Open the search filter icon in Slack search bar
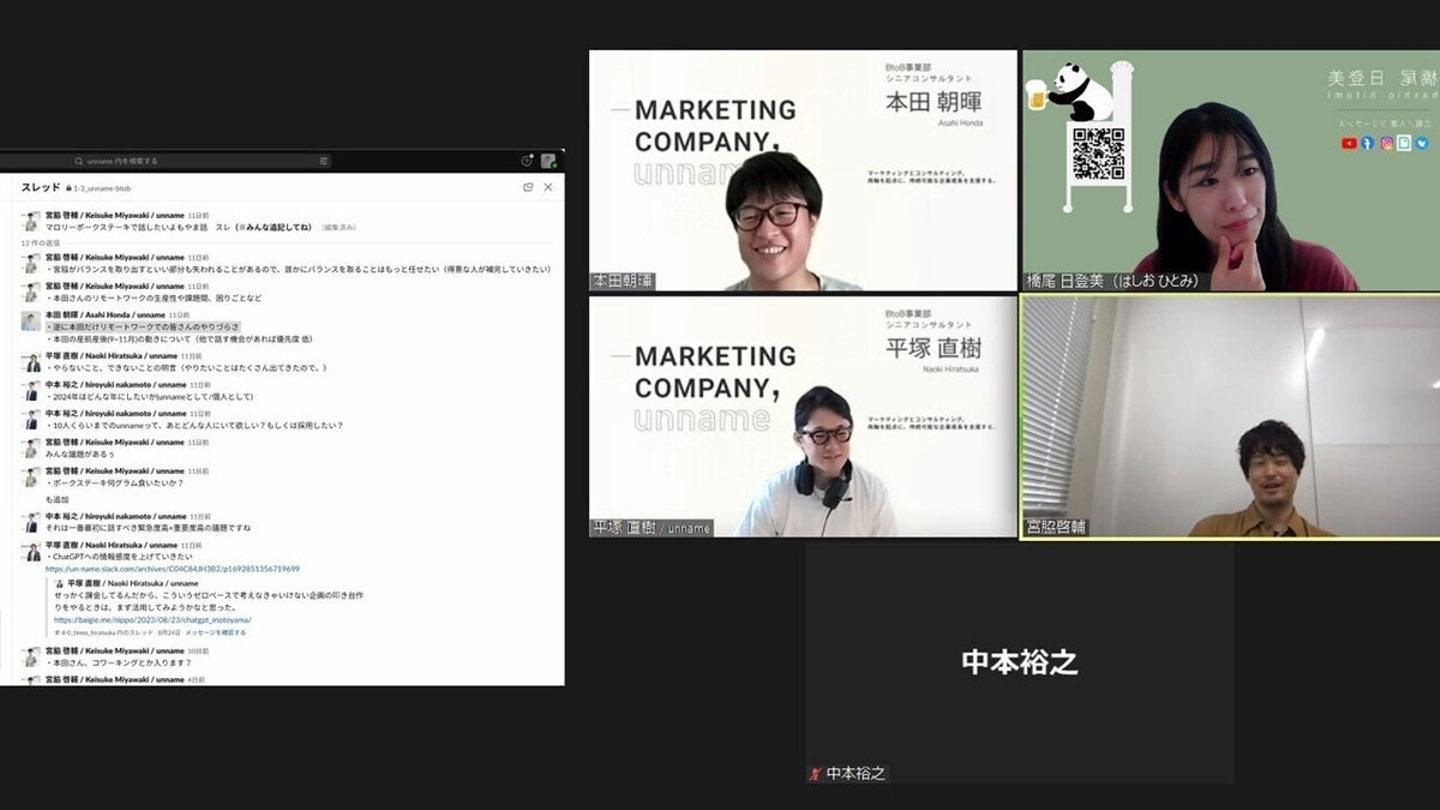This screenshot has height=810, width=1440. tap(323, 161)
